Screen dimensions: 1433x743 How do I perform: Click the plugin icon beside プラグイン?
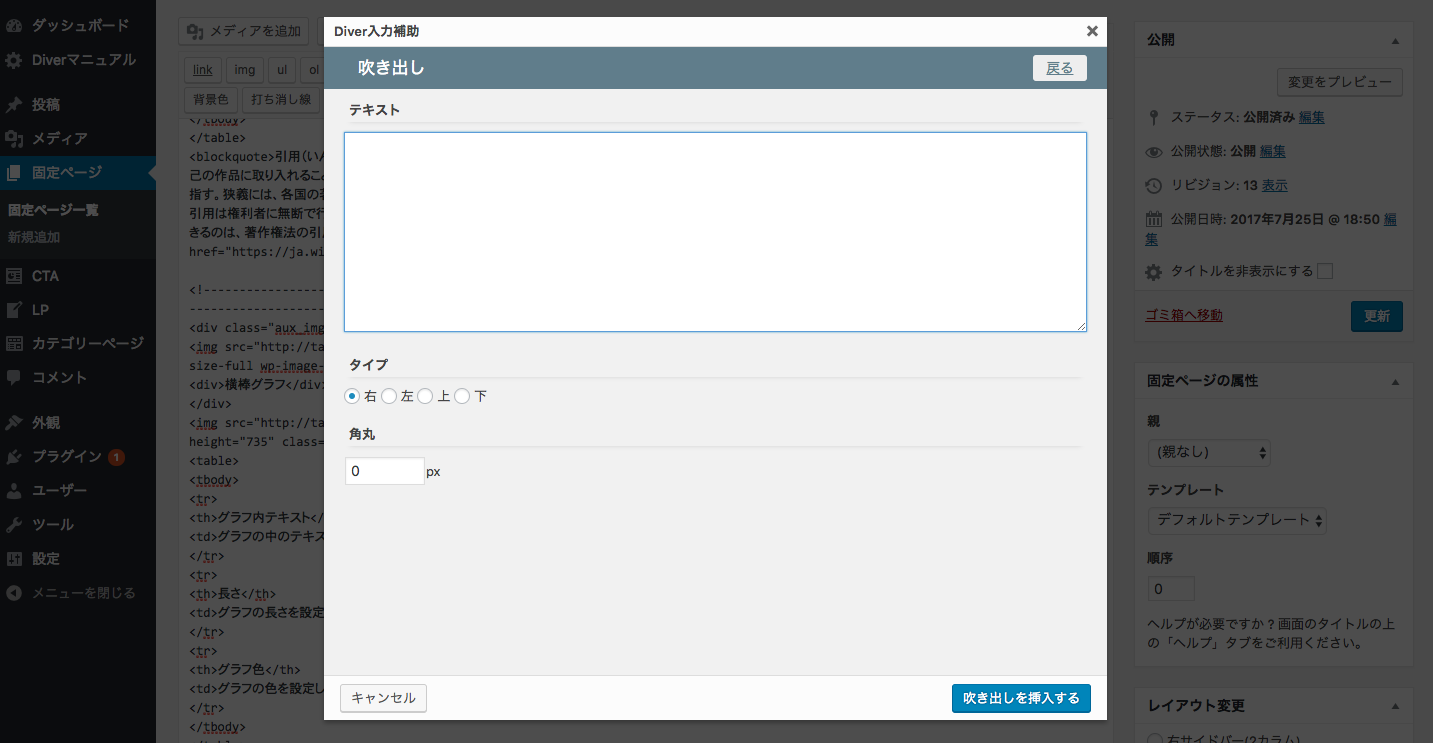click(14, 457)
